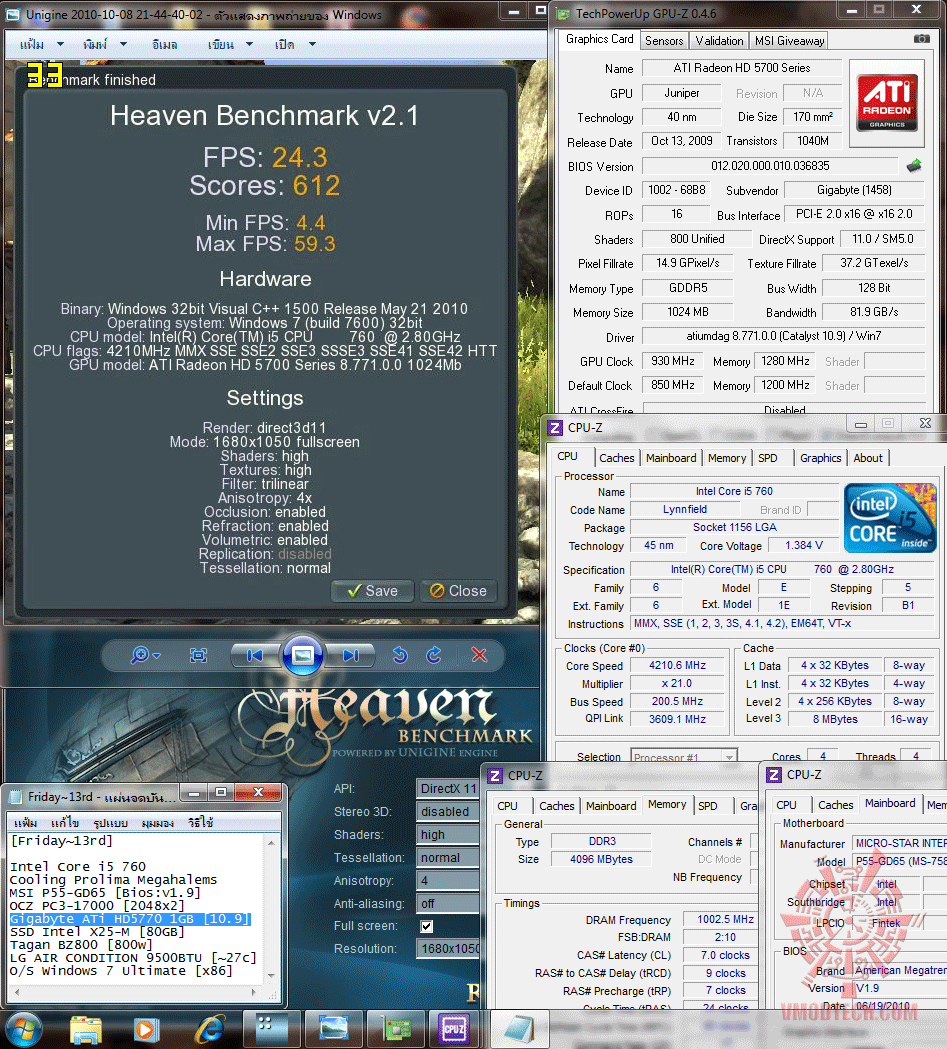947x1049 pixels.
Task: Delete the picture with the red X icon
Action: pyautogui.click(x=479, y=655)
